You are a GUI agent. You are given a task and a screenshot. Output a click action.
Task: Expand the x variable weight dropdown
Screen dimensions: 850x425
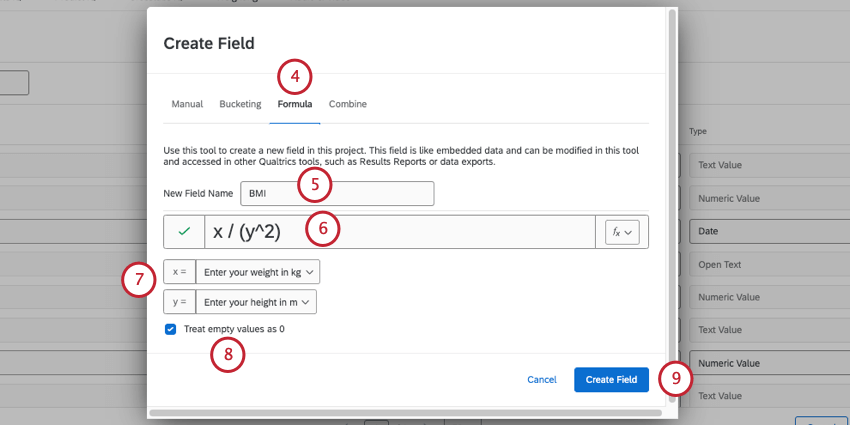(x=258, y=271)
